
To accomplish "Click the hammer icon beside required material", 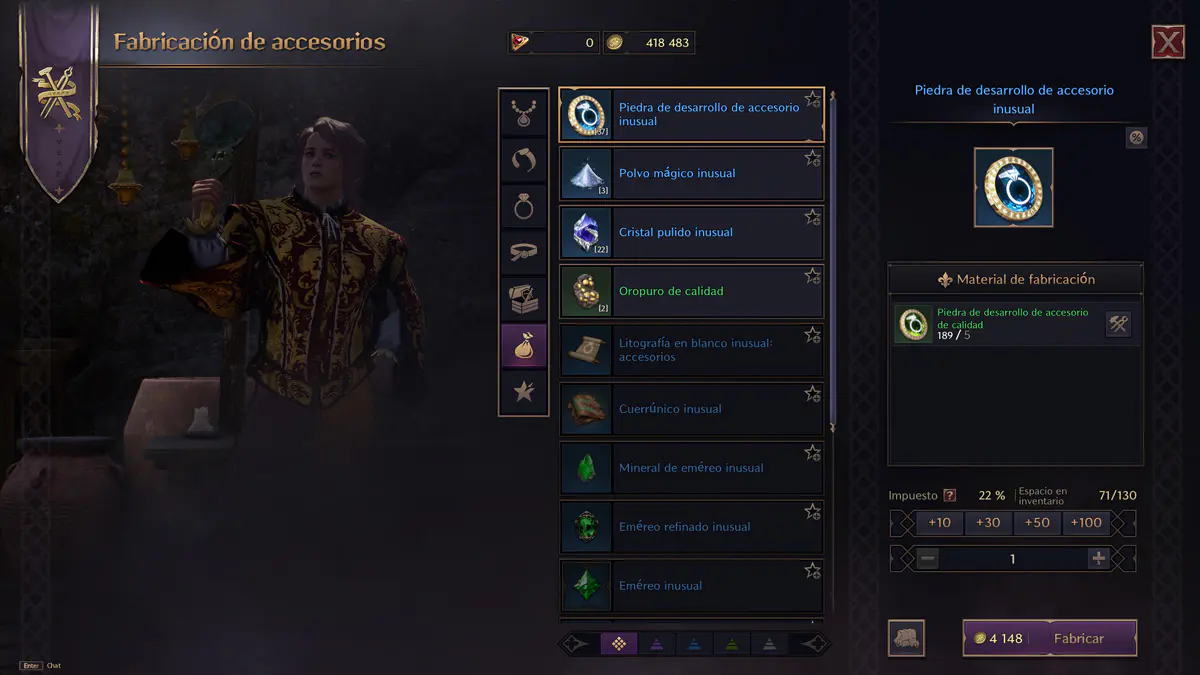I will click(x=1118, y=324).
